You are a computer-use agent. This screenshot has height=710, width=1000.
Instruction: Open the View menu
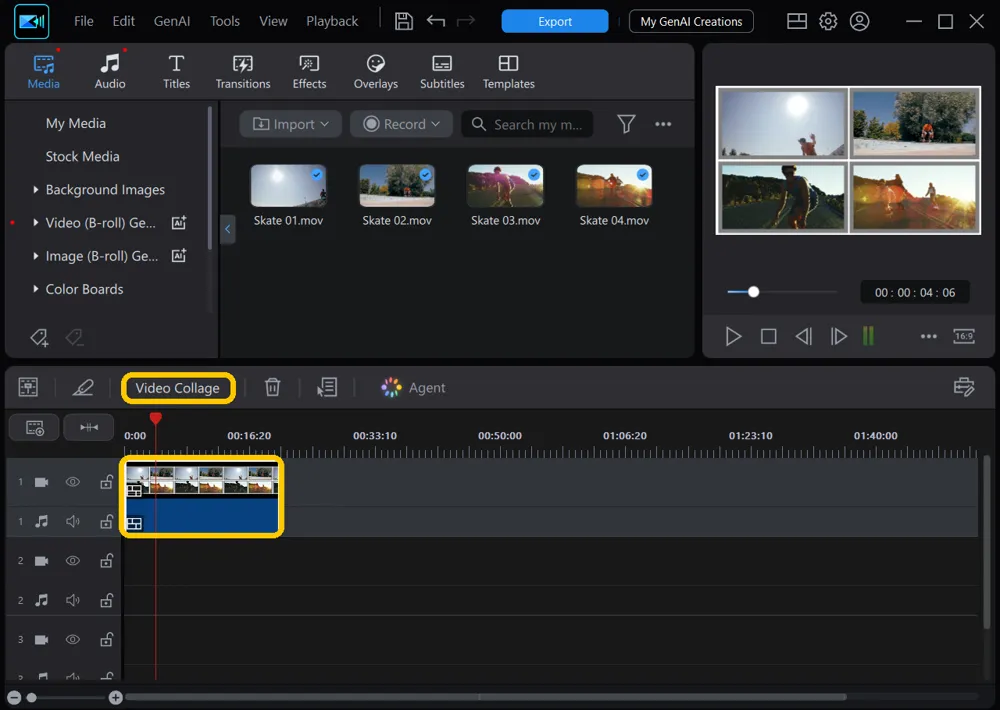(x=273, y=21)
